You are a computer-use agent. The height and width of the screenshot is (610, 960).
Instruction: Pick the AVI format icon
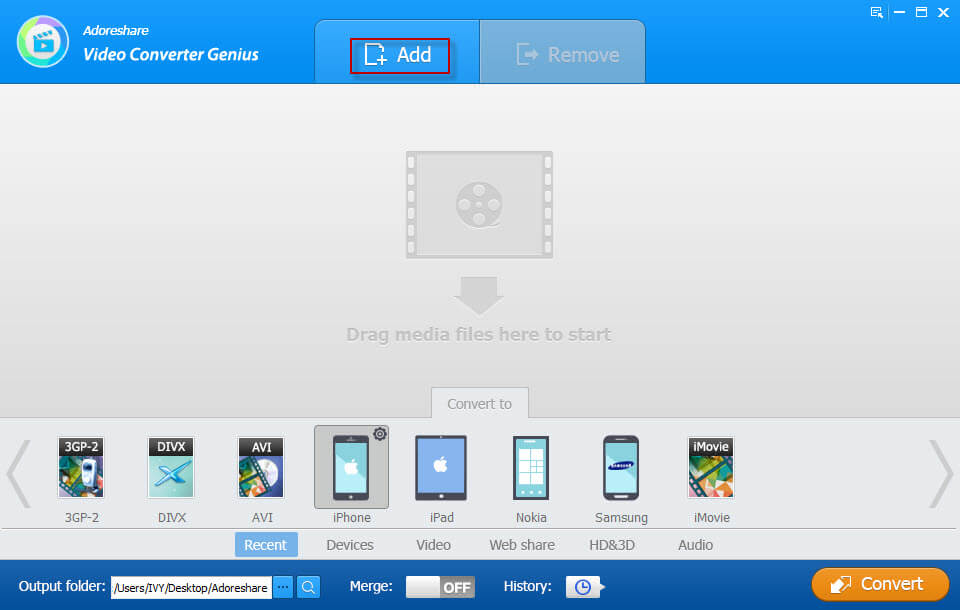click(261, 468)
